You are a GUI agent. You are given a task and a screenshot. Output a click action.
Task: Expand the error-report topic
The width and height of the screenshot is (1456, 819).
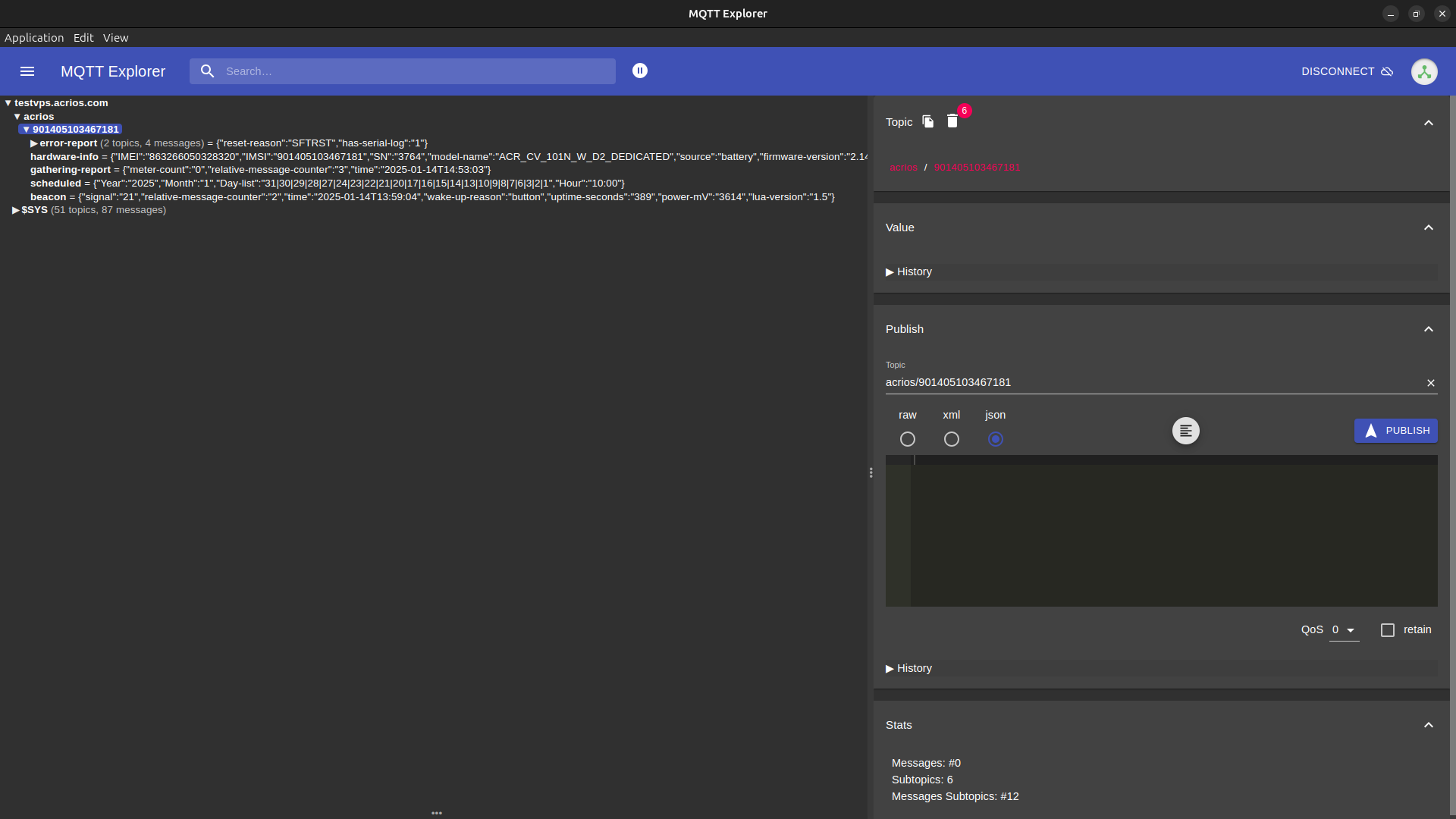point(34,143)
